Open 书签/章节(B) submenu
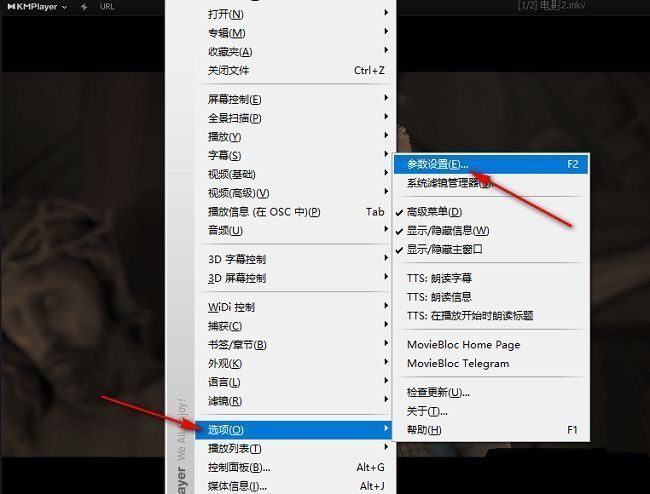 click(x=295, y=345)
